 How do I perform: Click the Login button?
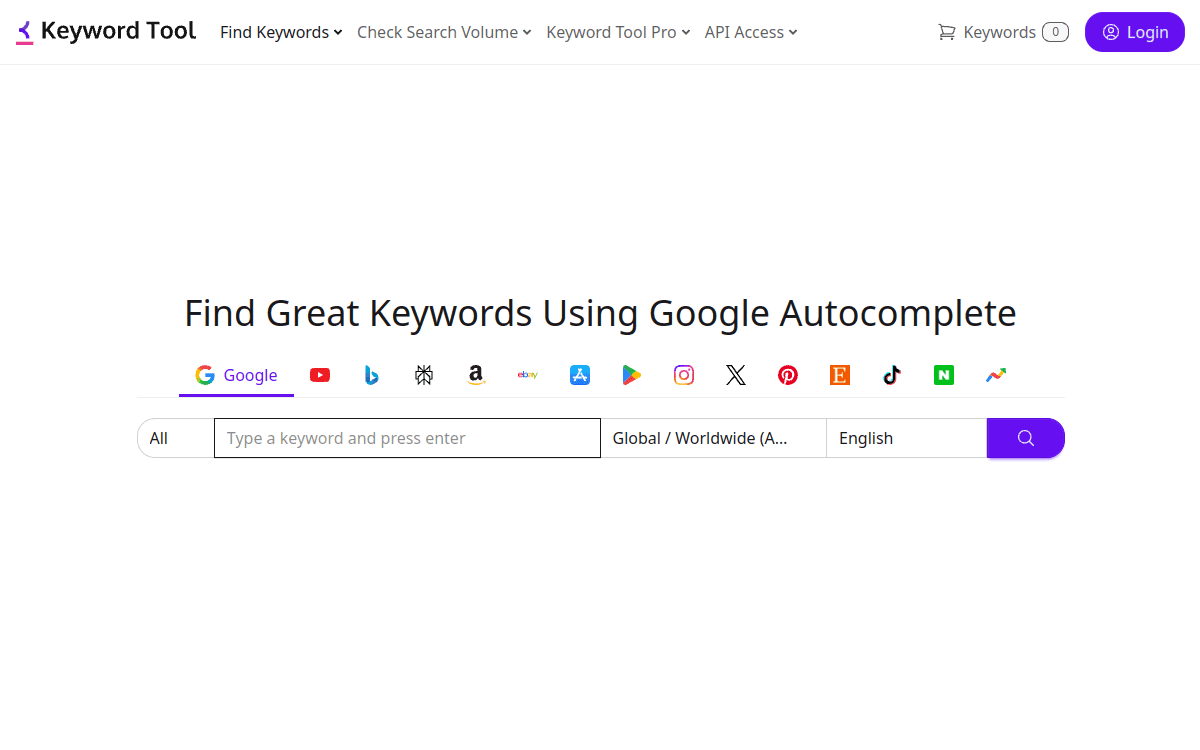click(x=1134, y=32)
